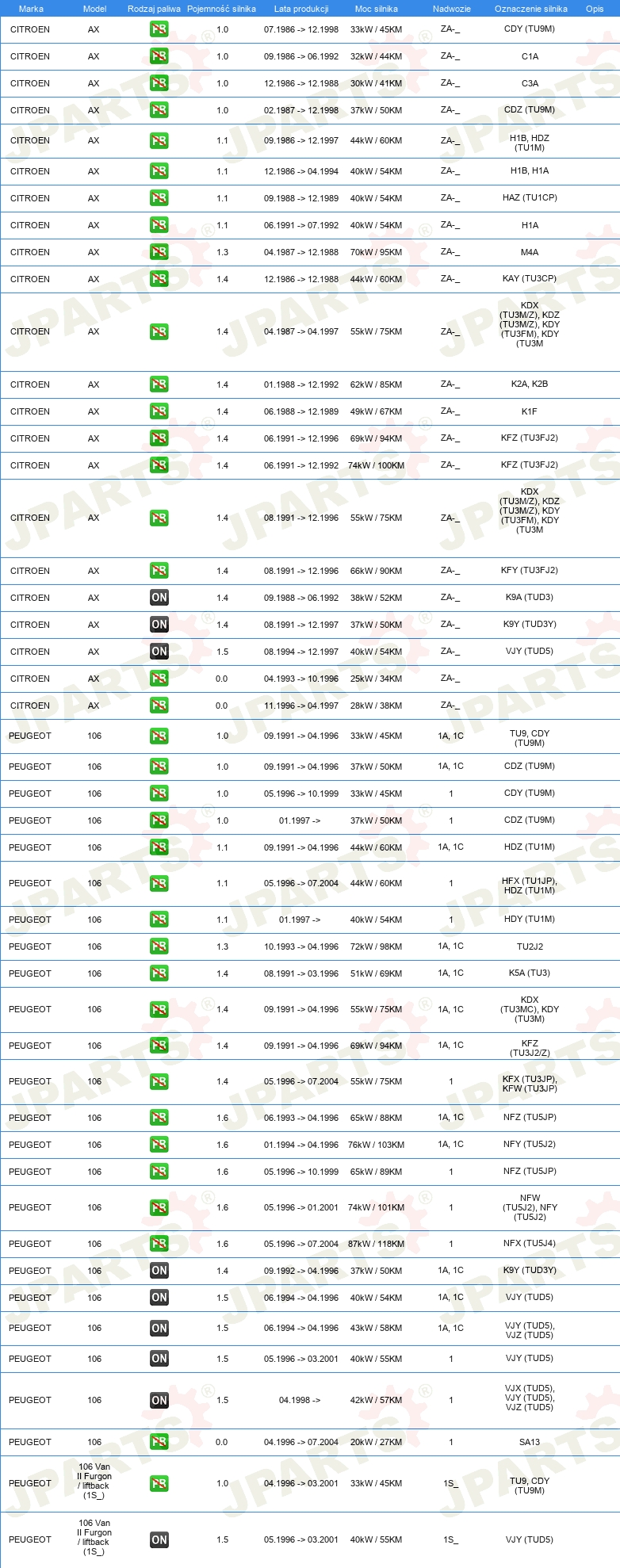Click the production start date 04.1998 ->
Screen dimensions: 620x1568
point(300,1401)
